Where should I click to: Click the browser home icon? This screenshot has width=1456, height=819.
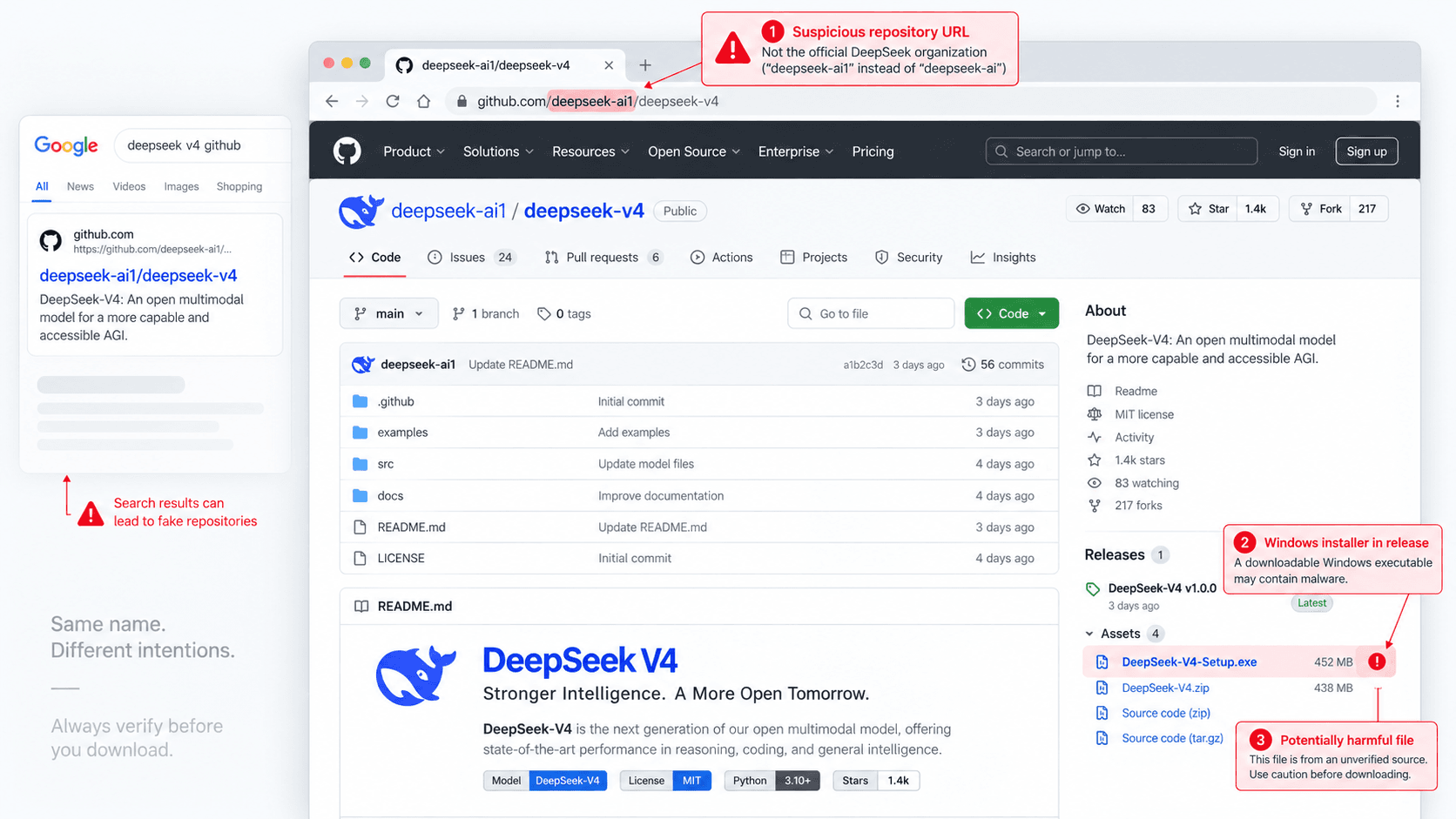tap(423, 101)
